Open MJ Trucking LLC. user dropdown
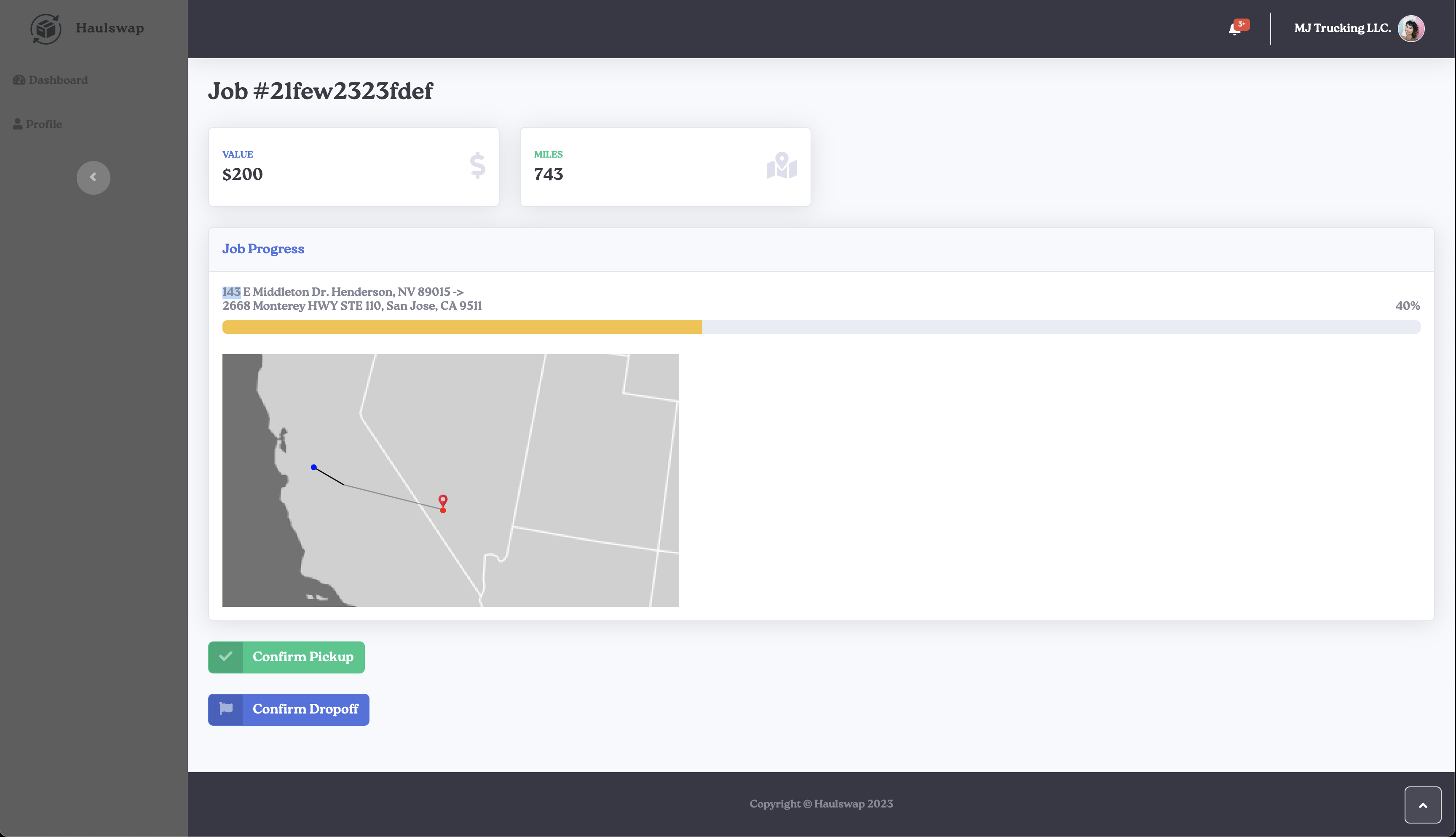The image size is (1456, 837). (1342, 28)
